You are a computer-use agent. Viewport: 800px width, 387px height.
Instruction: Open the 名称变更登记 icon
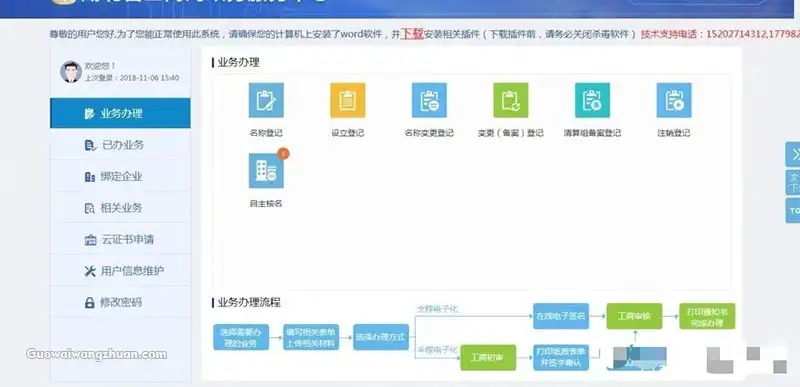(x=429, y=100)
